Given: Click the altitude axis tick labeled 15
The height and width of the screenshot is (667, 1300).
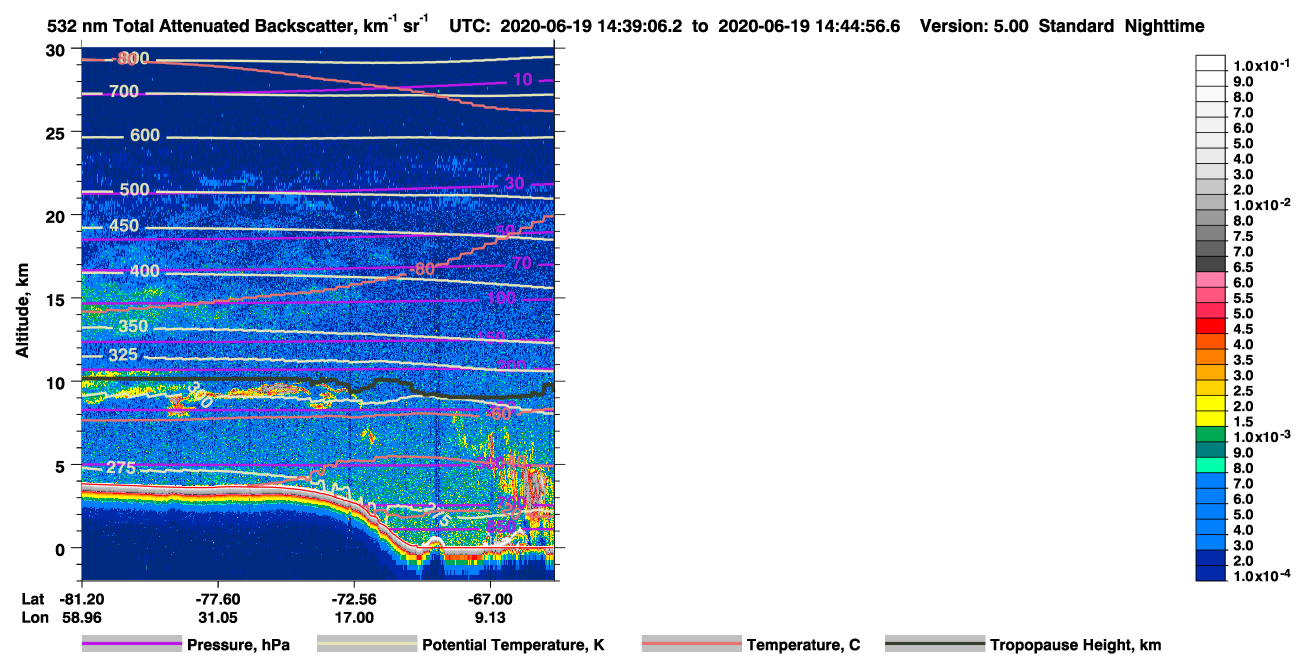Looking at the screenshot, I should pos(56,299).
